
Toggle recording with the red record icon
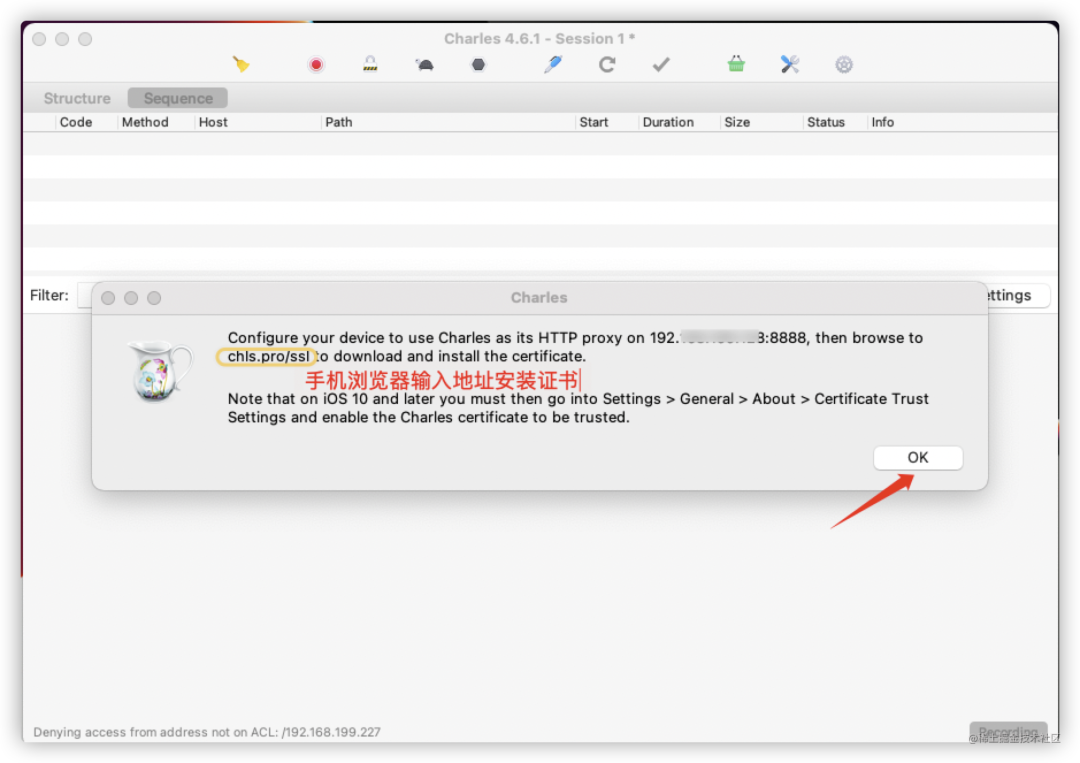point(315,65)
